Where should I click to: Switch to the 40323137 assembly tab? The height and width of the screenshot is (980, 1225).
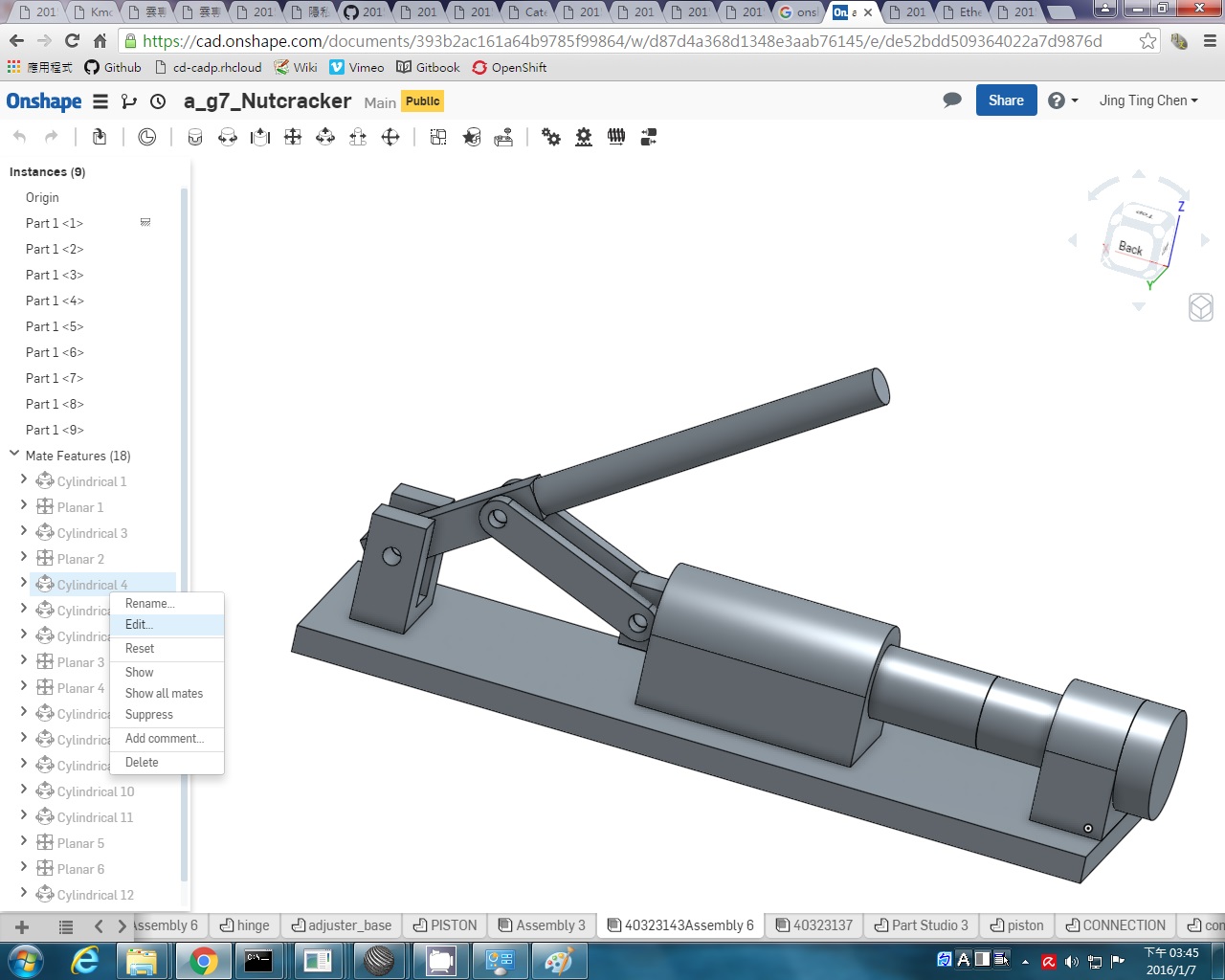coord(814,925)
